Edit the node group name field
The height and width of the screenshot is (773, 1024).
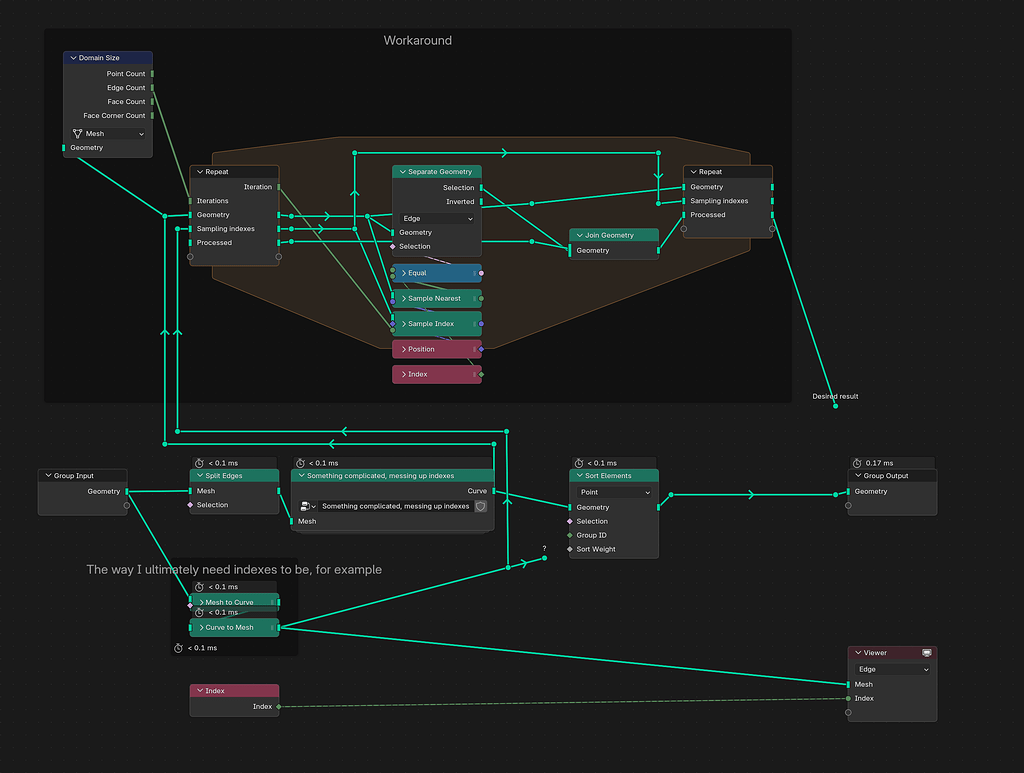pos(396,506)
